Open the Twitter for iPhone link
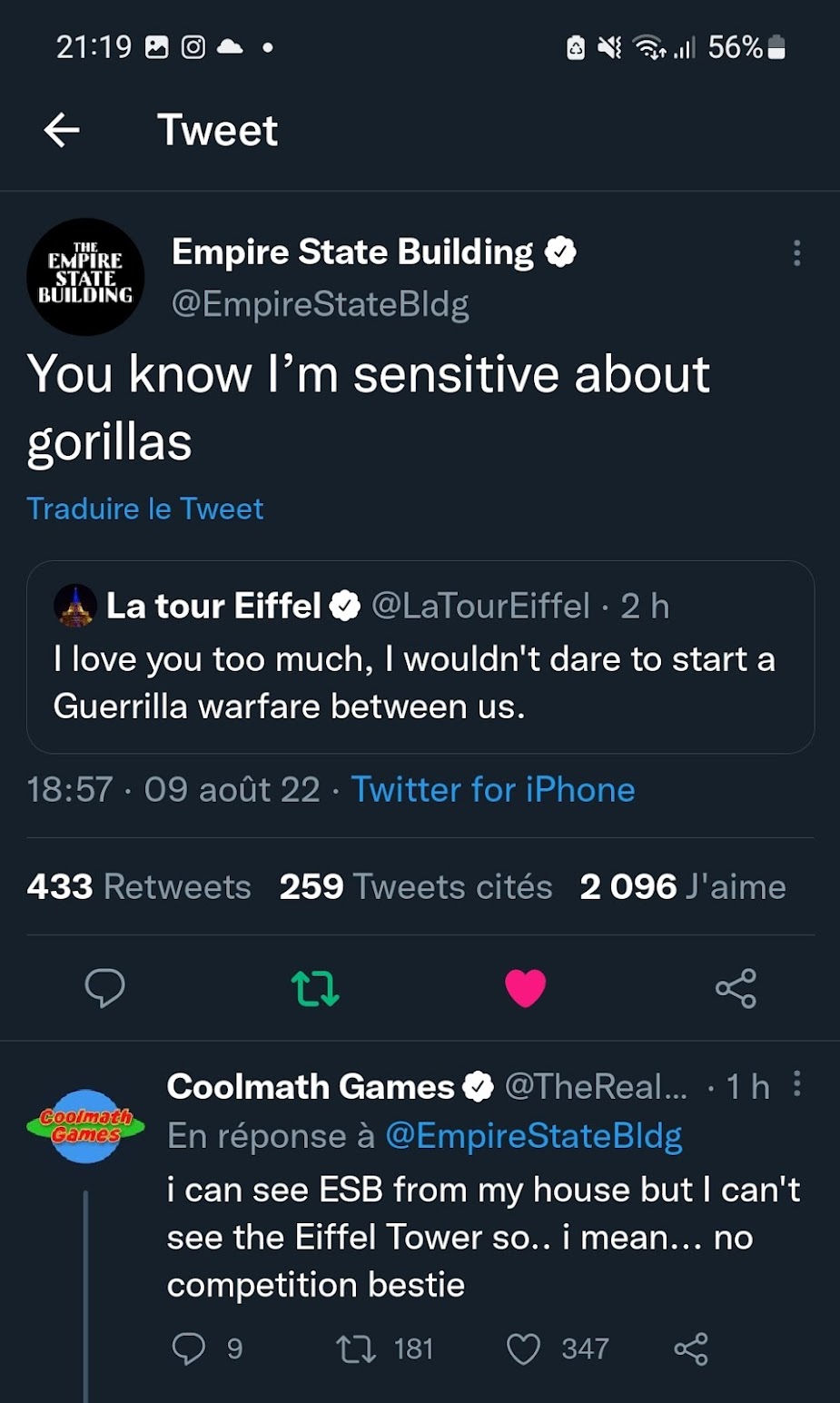This screenshot has height=1403, width=840. pos(493,790)
